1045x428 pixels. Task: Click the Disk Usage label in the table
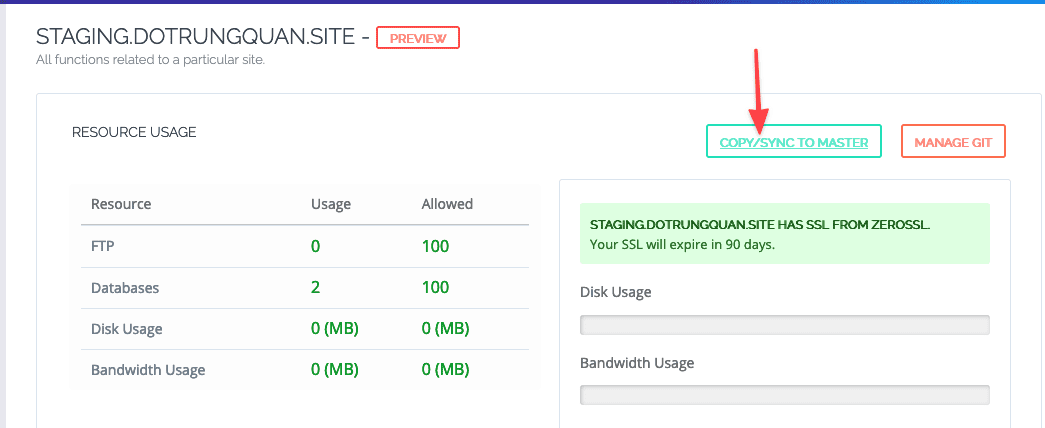point(126,328)
